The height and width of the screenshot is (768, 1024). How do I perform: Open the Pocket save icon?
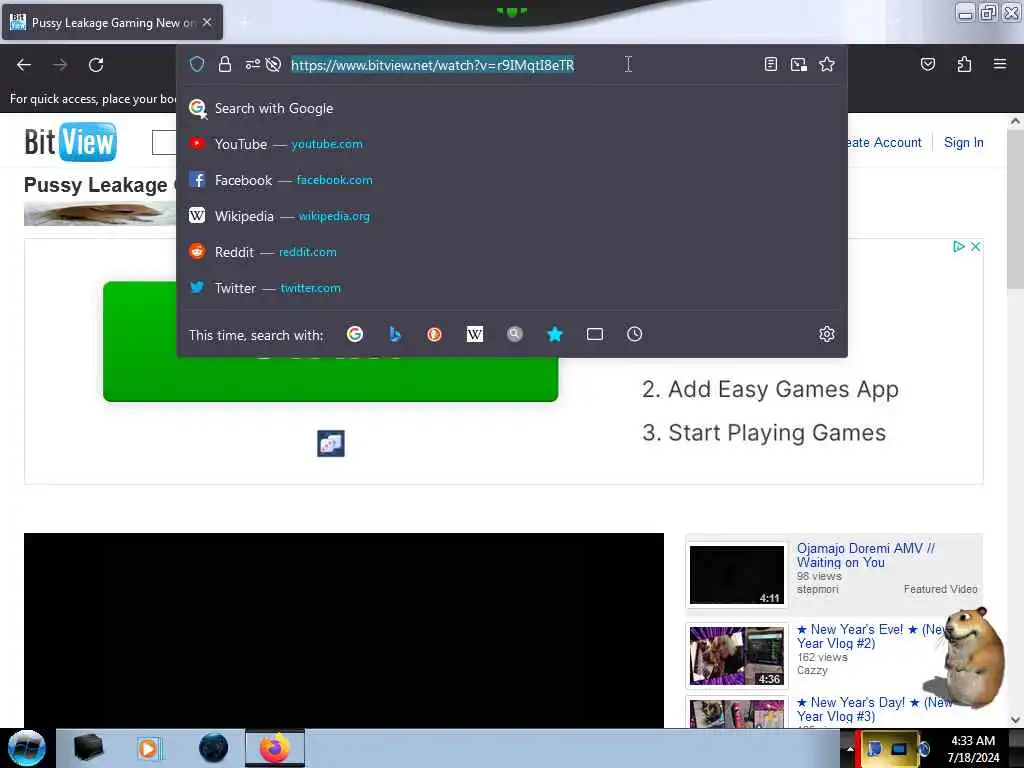point(927,64)
